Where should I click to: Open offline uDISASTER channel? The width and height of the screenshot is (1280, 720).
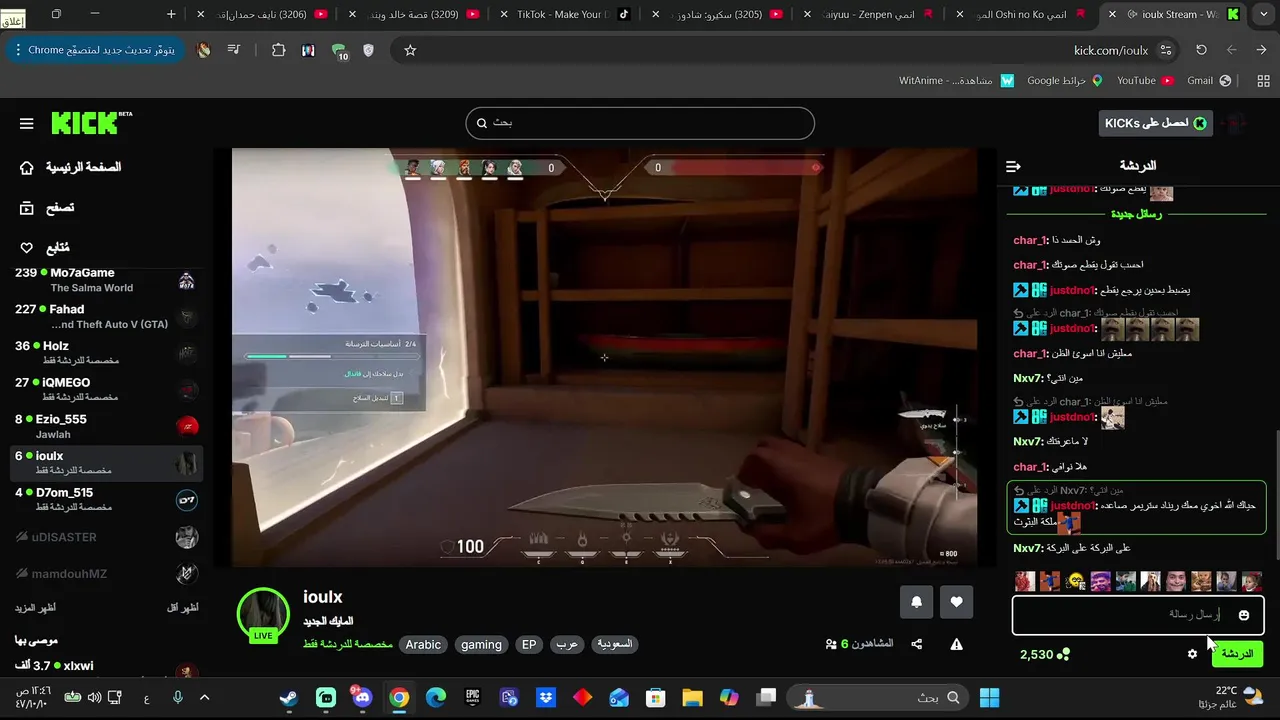(106, 537)
